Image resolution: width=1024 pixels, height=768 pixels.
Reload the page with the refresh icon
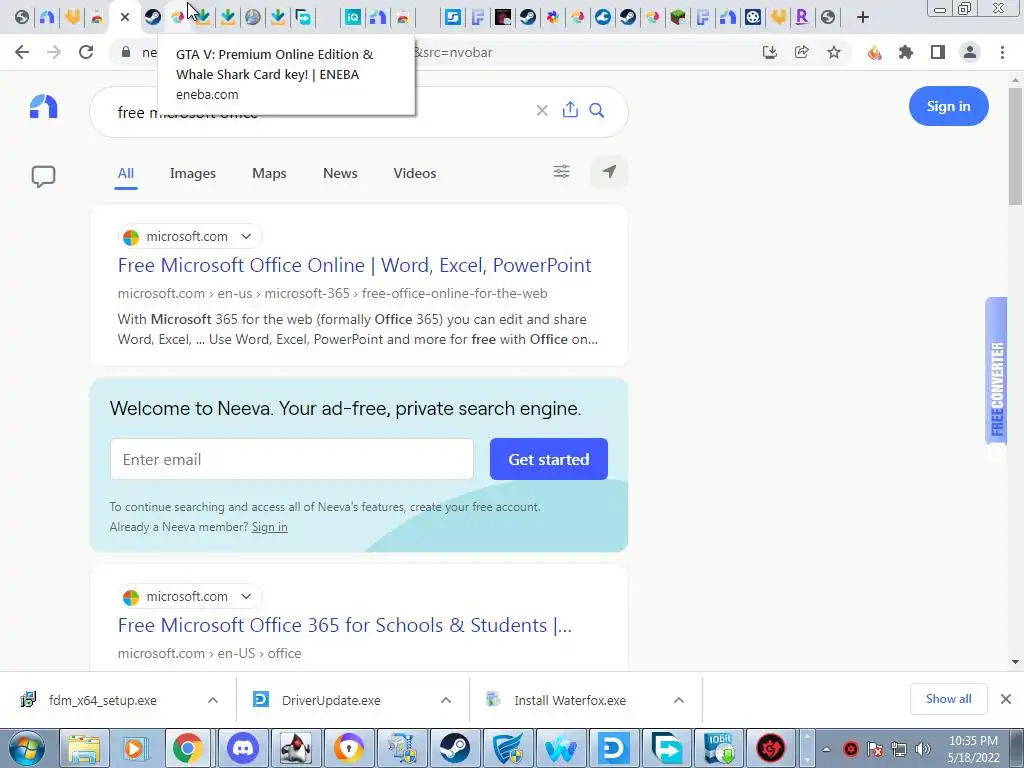(86, 52)
